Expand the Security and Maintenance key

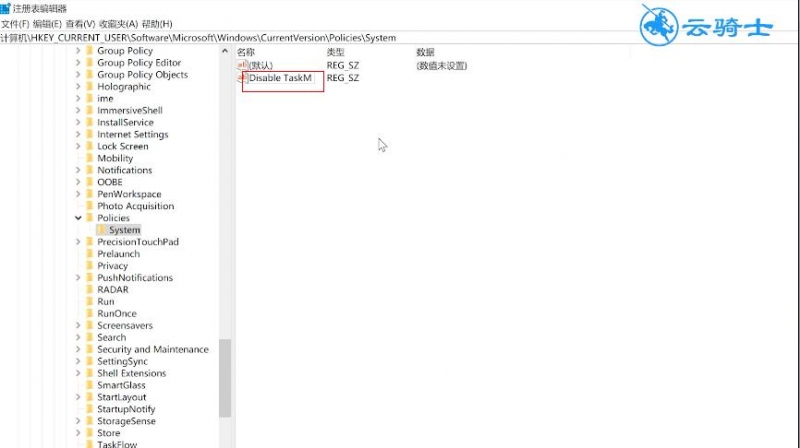78,349
